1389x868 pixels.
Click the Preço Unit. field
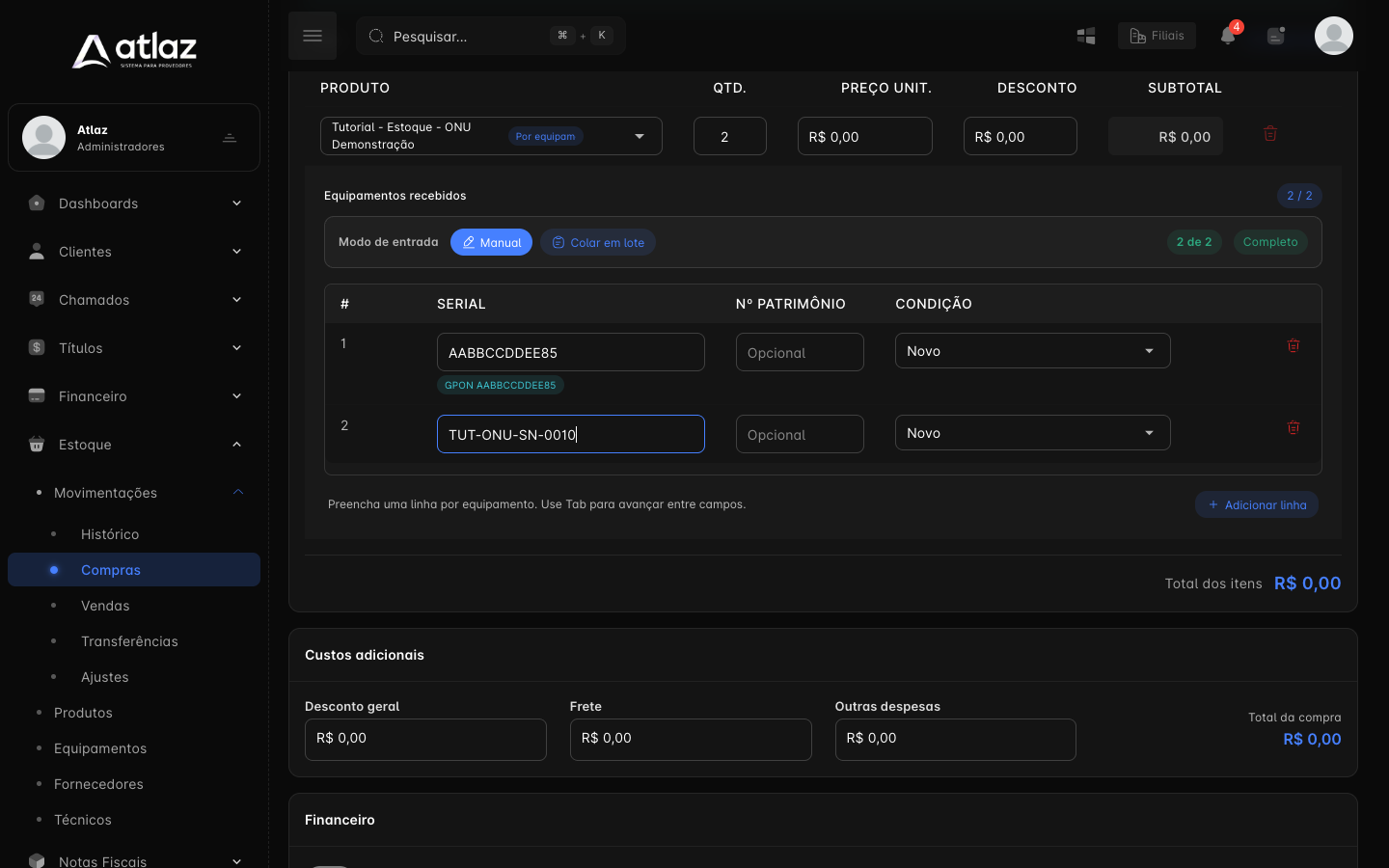tap(865, 136)
